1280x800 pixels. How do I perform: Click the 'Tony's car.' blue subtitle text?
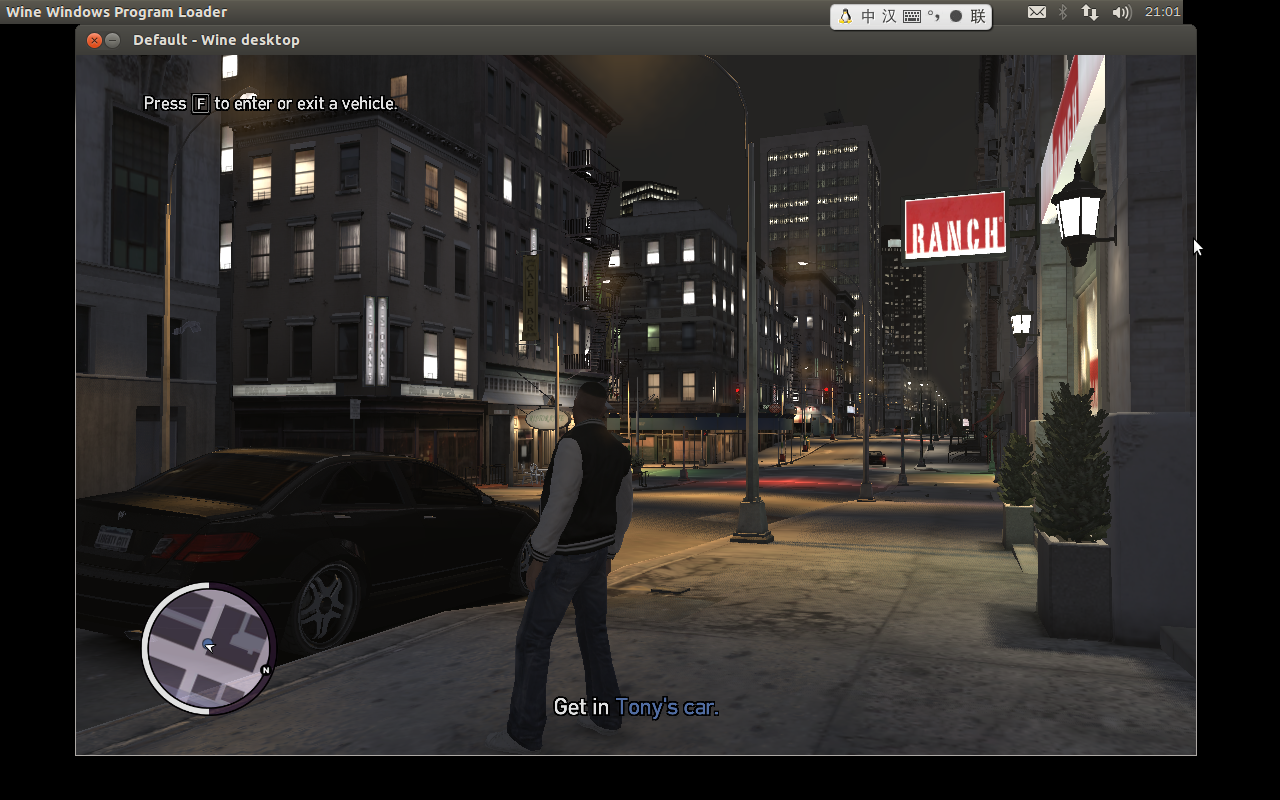click(x=667, y=707)
